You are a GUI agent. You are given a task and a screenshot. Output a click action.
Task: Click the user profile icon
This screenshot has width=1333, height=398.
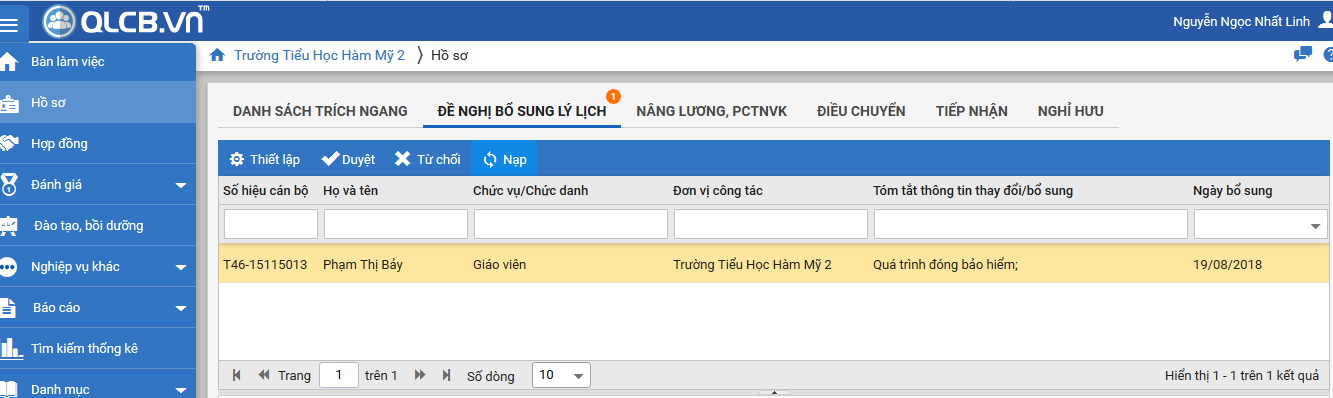(x=1325, y=21)
